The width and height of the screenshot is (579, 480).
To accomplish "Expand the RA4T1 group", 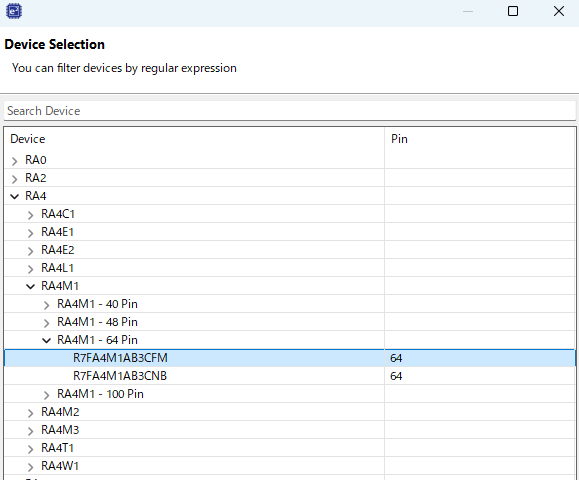I will pyautogui.click(x=31, y=449).
